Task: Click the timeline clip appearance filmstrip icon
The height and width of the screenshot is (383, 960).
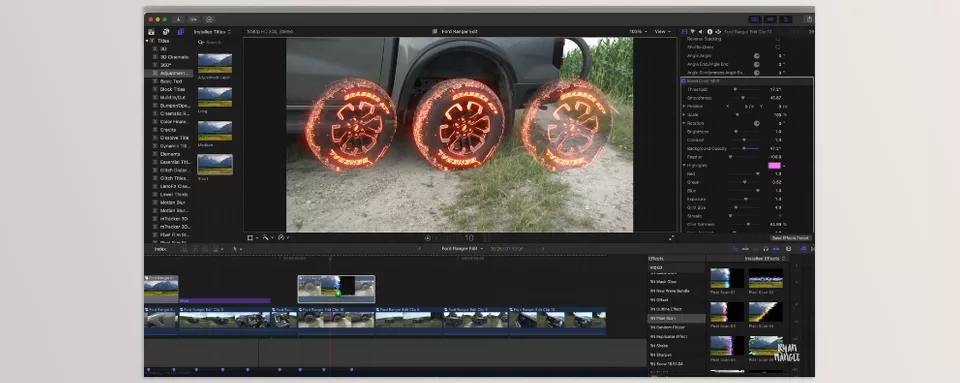Action: click(788, 249)
